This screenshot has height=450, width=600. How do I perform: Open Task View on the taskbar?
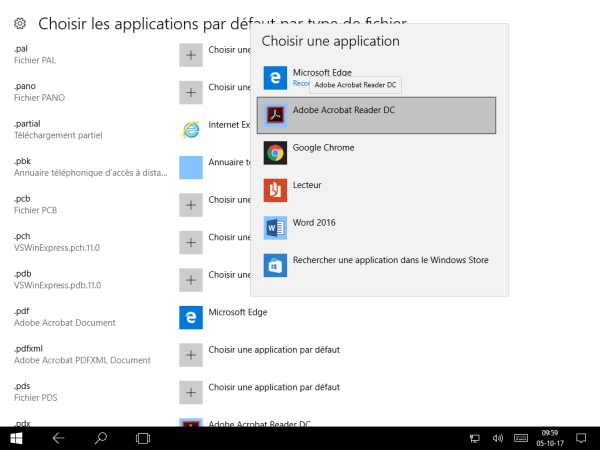tap(143, 439)
